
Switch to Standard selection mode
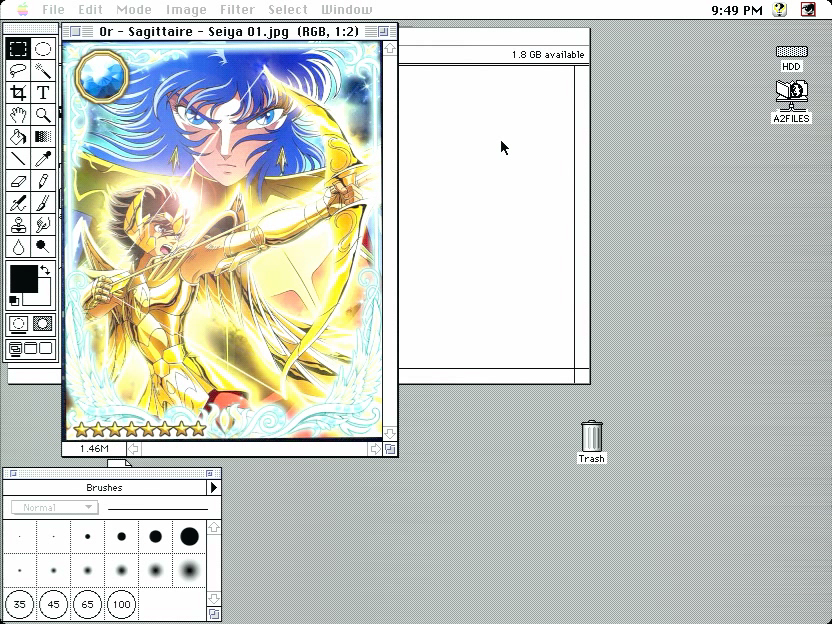pyautogui.click(x=18, y=324)
